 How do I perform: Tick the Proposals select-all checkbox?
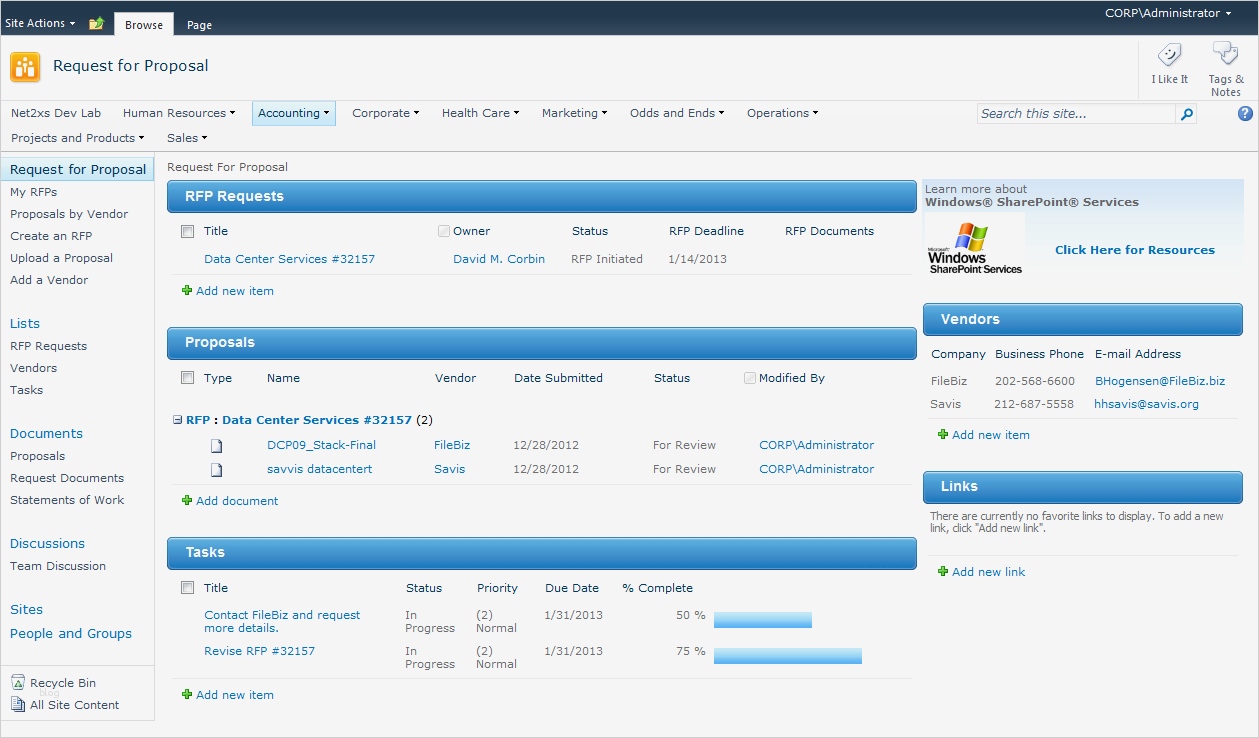coord(187,378)
